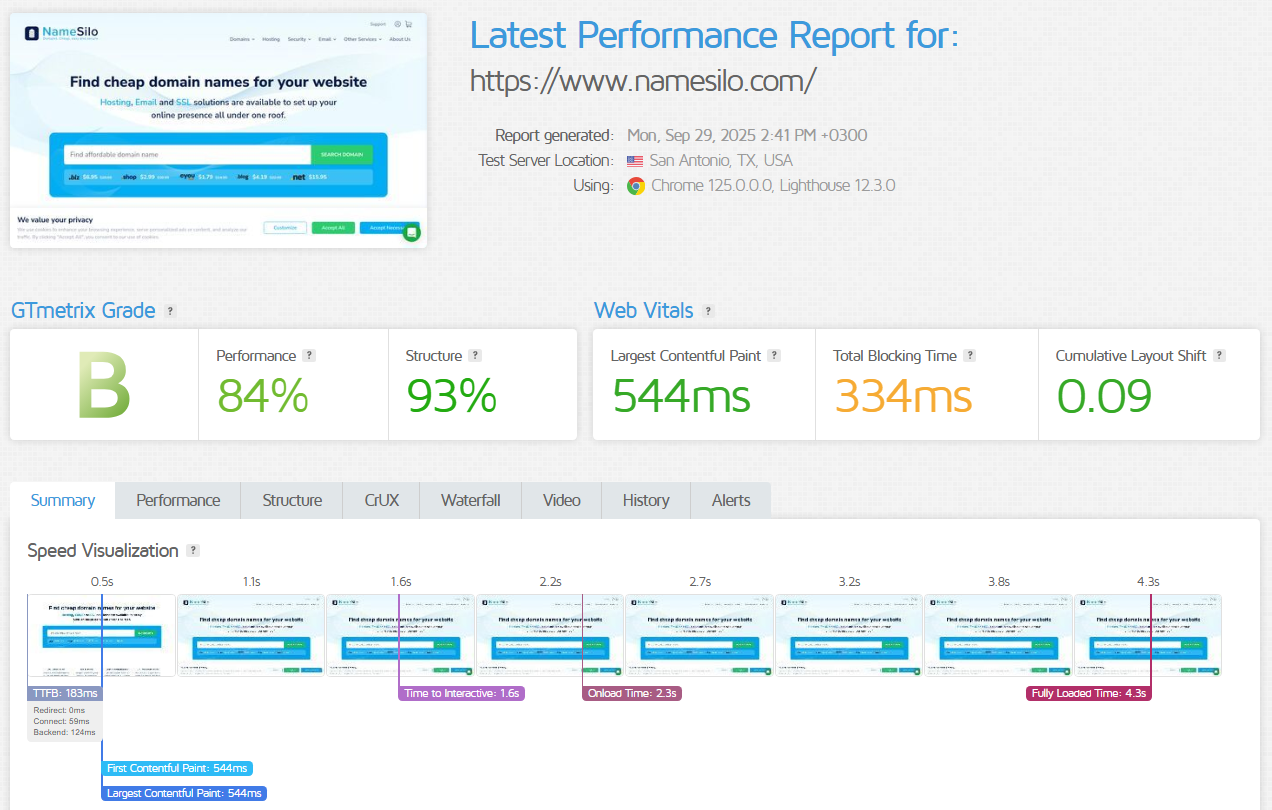Screen dimensions: 1272x810
Task: Select the 1.6s filmstrip frame
Action: 400,635
